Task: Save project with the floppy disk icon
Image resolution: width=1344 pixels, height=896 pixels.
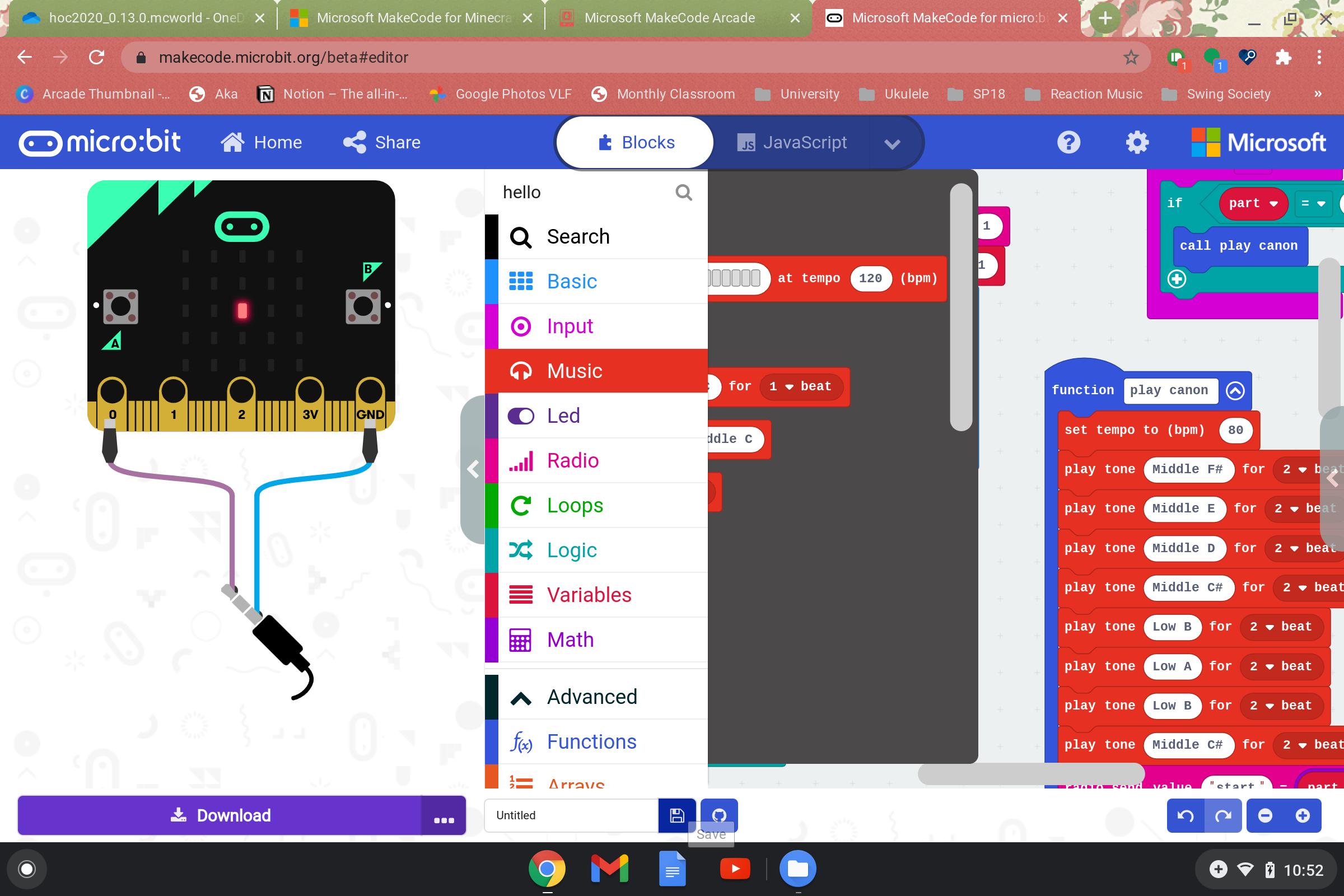Action: click(x=676, y=815)
